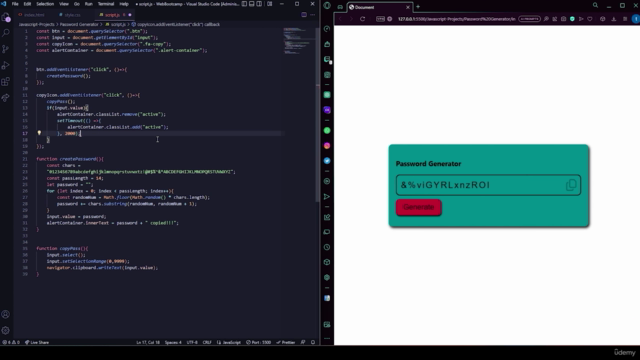Open a new browser tab
640x360 pixels.
418,7
